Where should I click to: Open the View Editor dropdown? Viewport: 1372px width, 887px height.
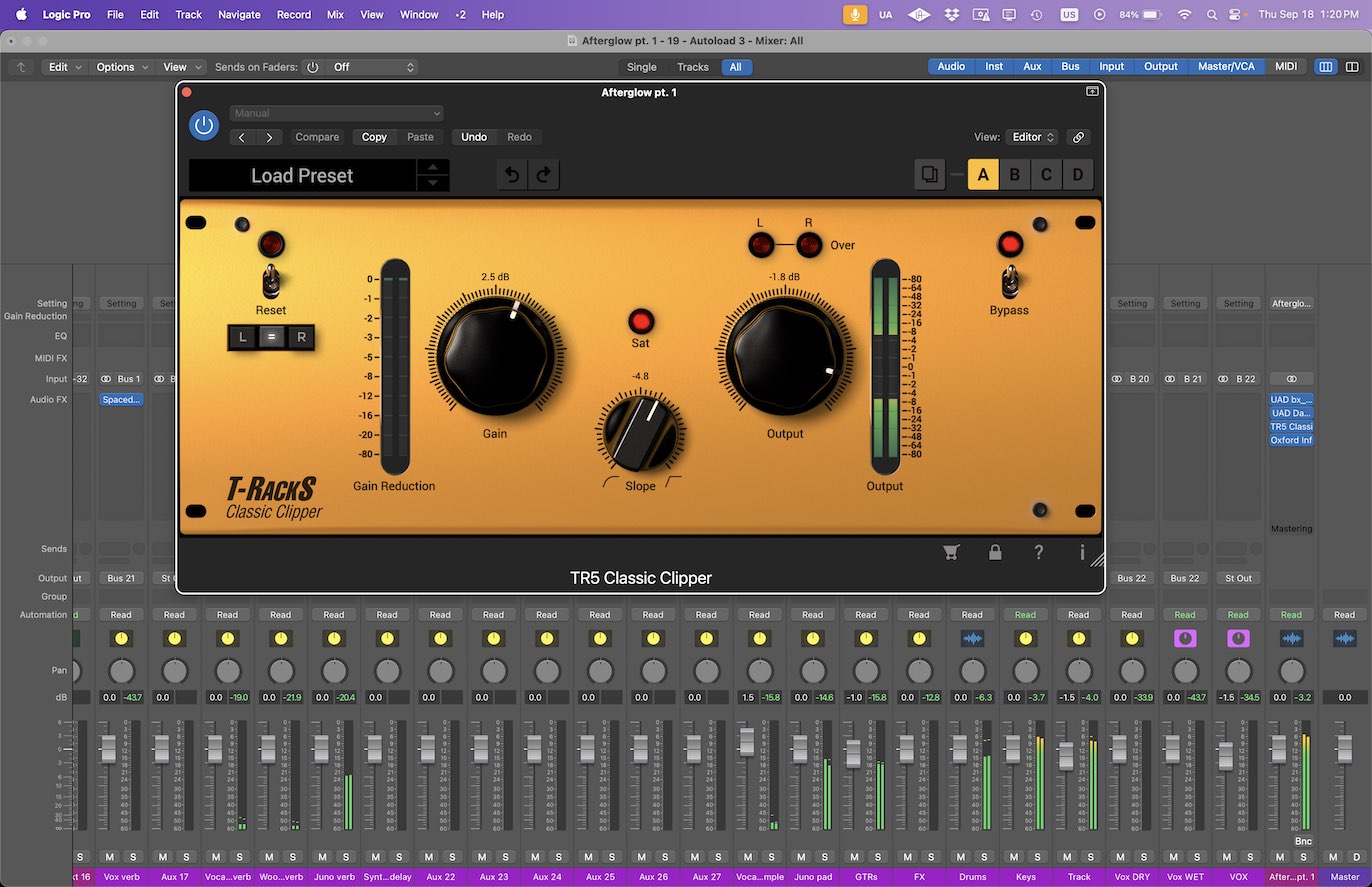(x=1031, y=137)
